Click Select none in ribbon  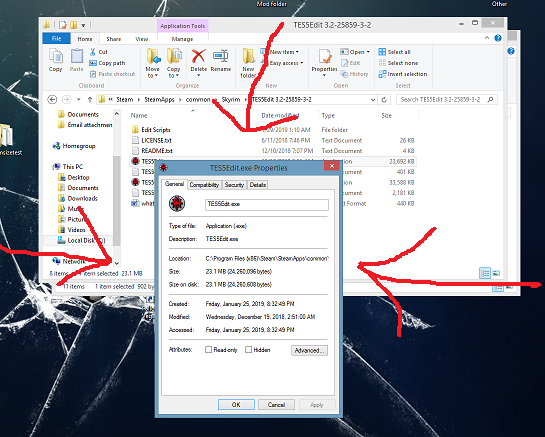[x=398, y=63]
